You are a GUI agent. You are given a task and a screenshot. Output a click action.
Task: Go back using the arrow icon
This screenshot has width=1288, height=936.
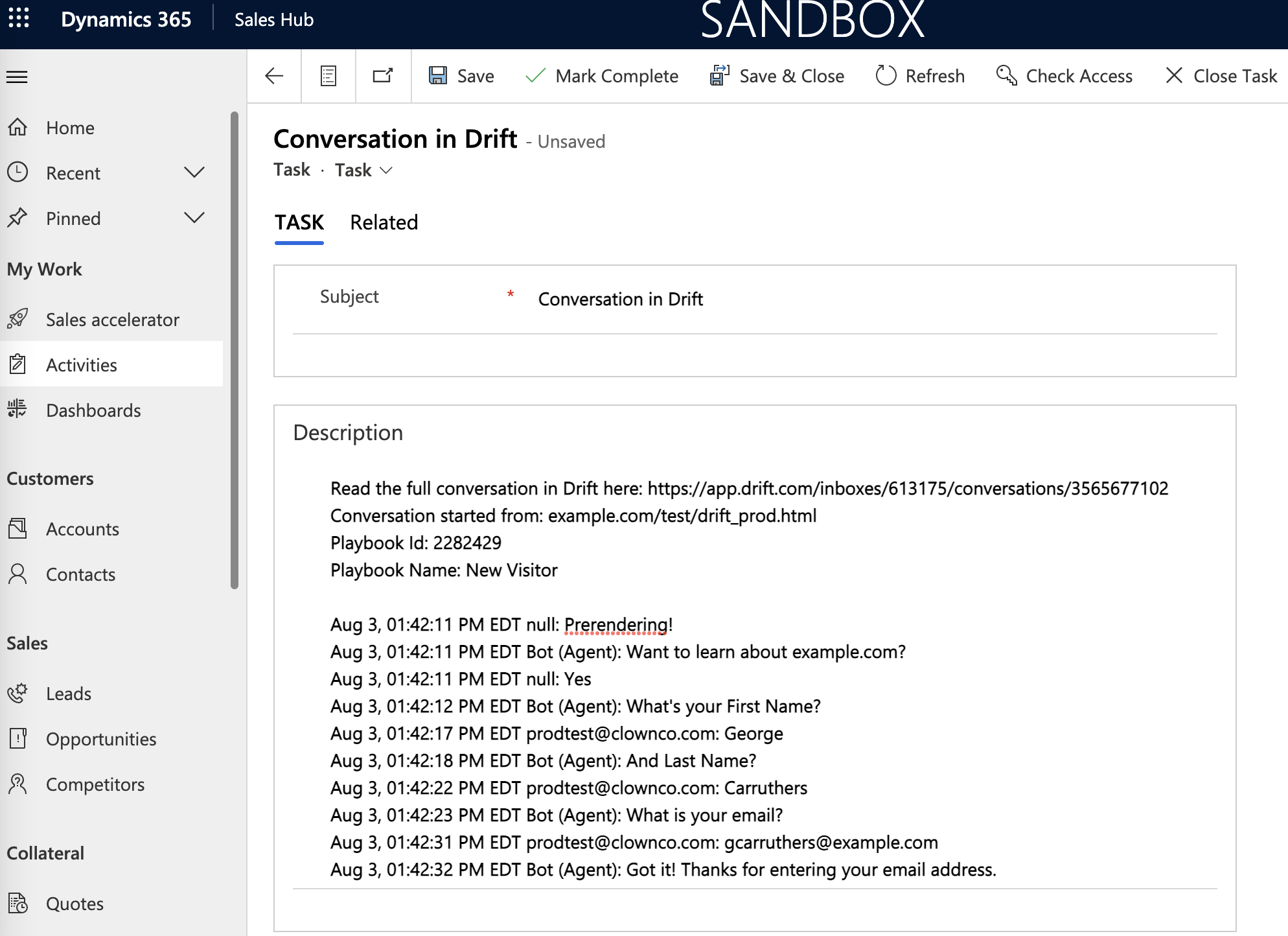(274, 76)
